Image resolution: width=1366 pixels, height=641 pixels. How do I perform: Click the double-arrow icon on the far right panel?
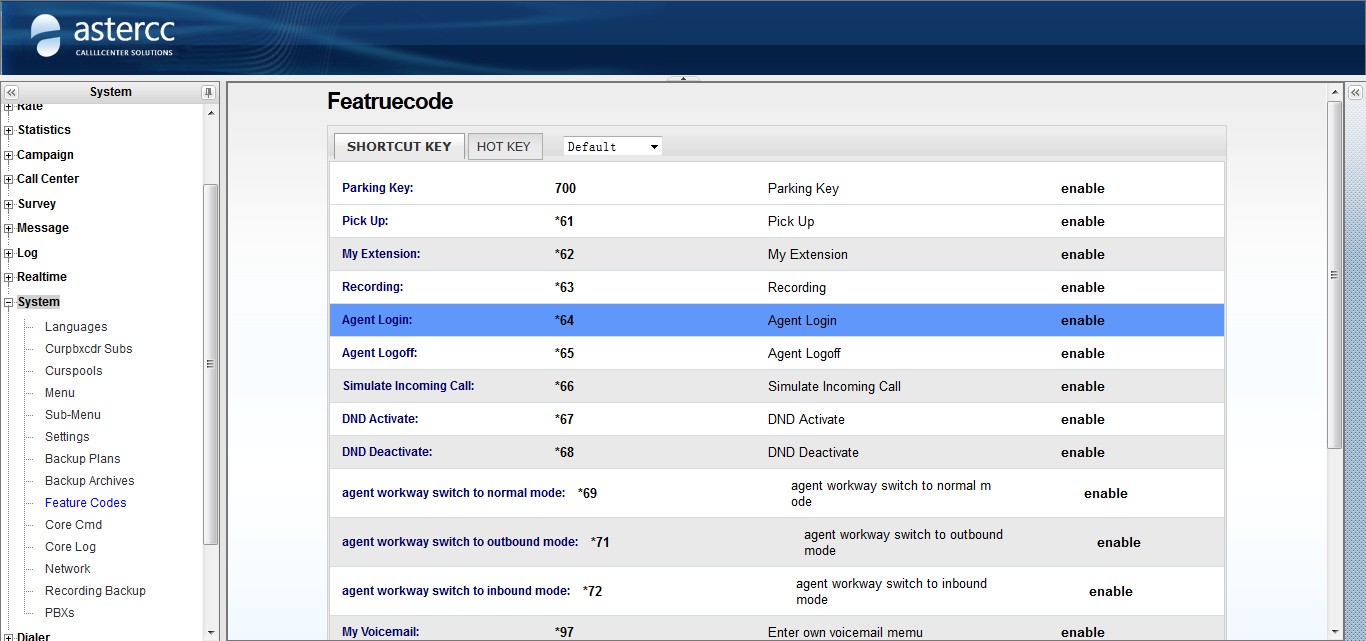pos(1355,92)
